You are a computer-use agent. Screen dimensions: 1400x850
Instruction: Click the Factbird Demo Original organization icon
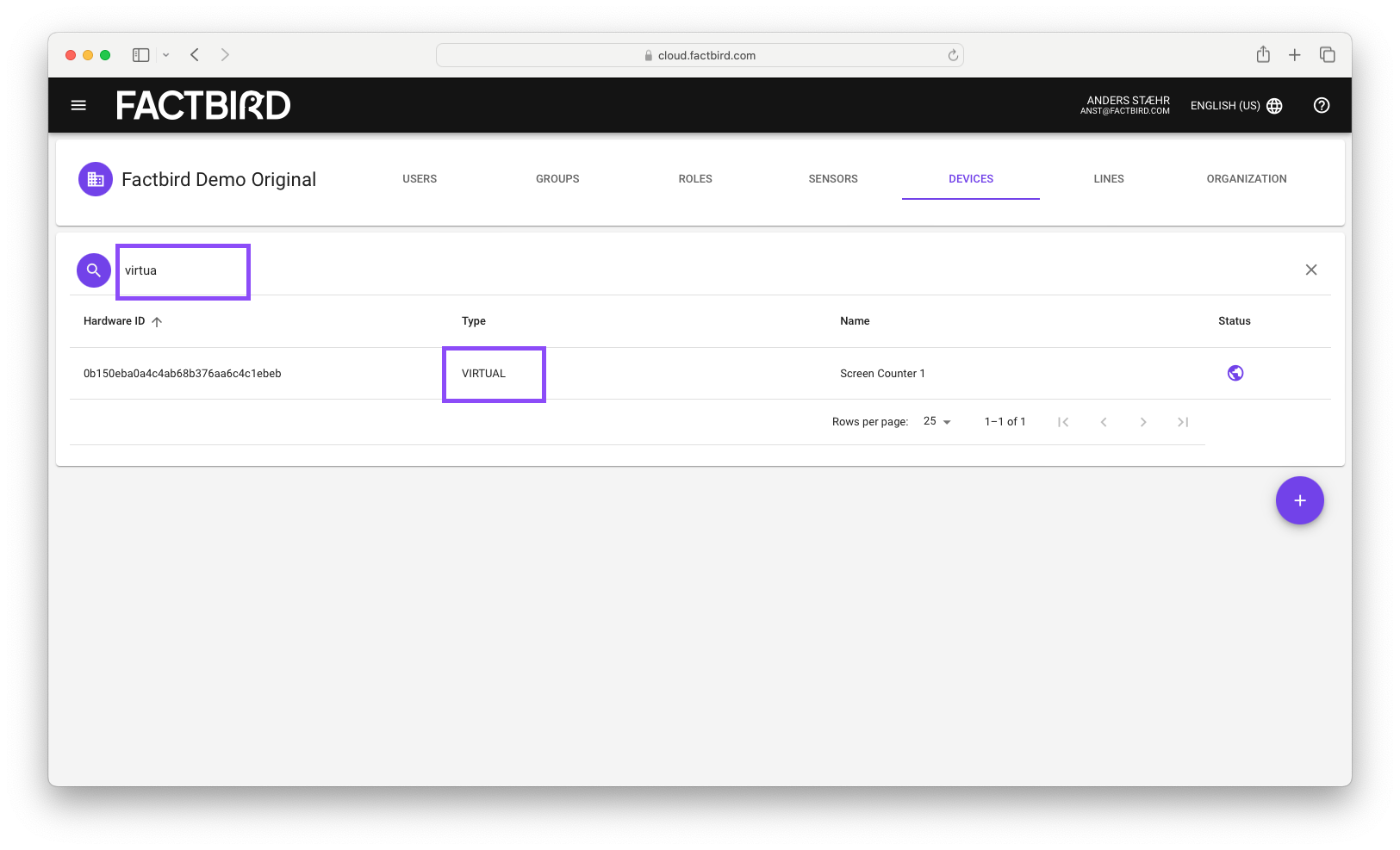96,179
